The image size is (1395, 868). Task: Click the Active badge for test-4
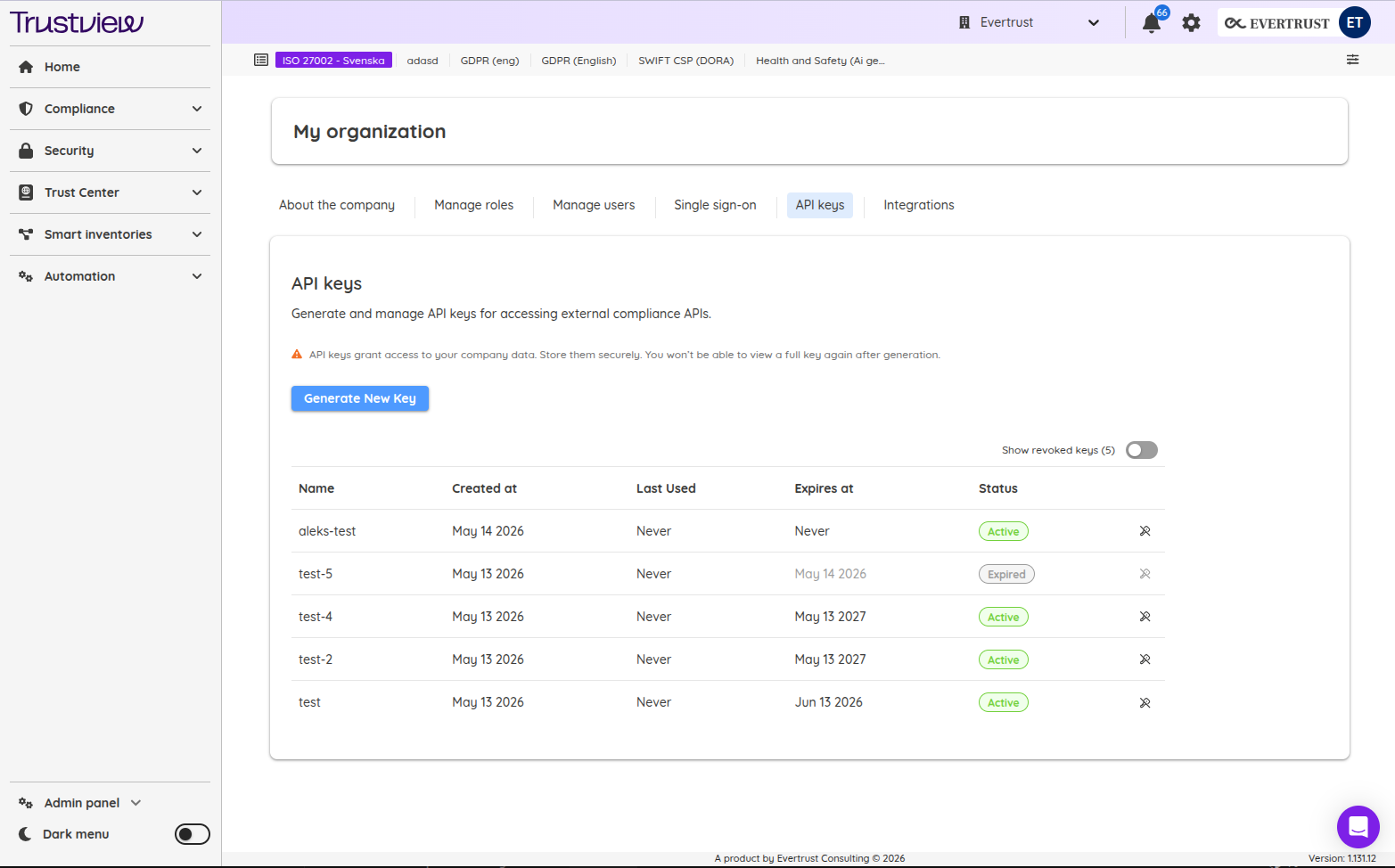pyautogui.click(x=1003, y=618)
